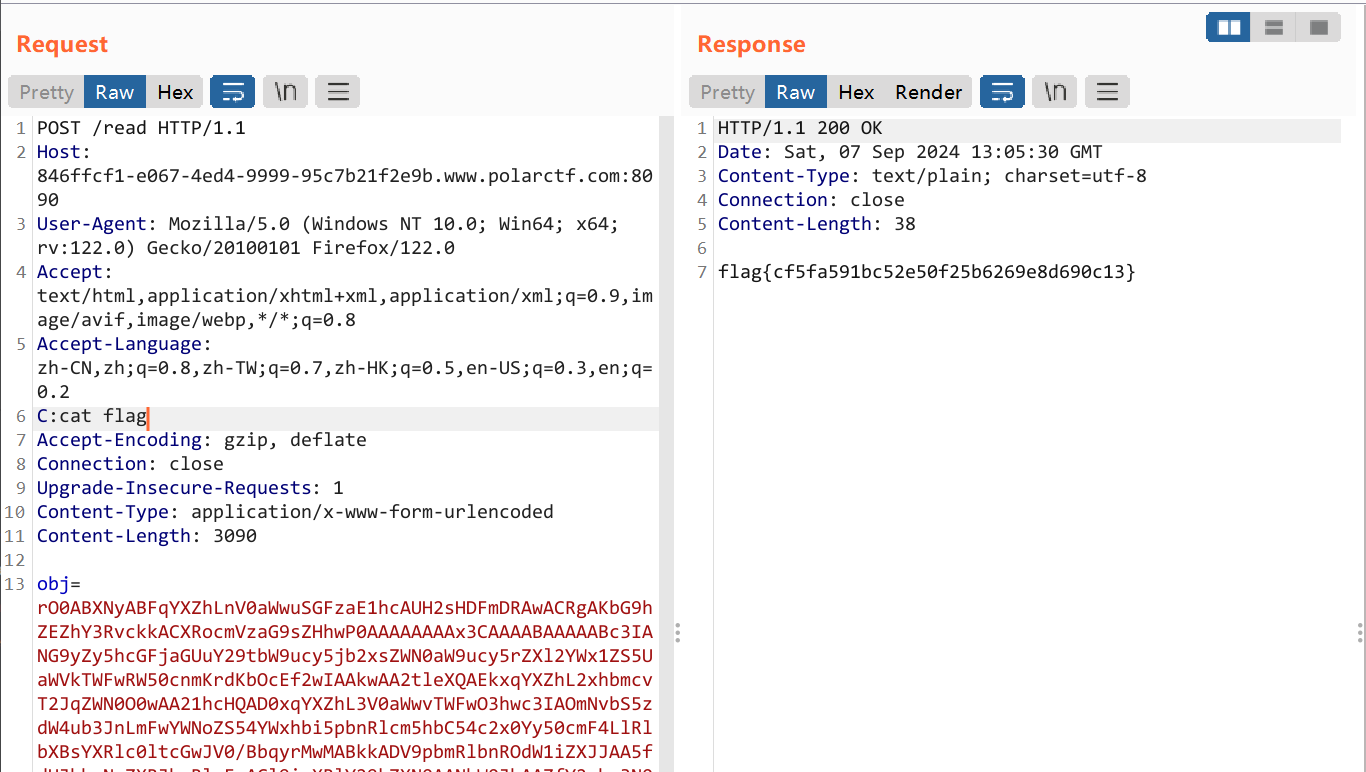The width and height of the screenshot is (1366, 772).
Task: Open Request panel hamburger options menu
Action: [338, 92]
